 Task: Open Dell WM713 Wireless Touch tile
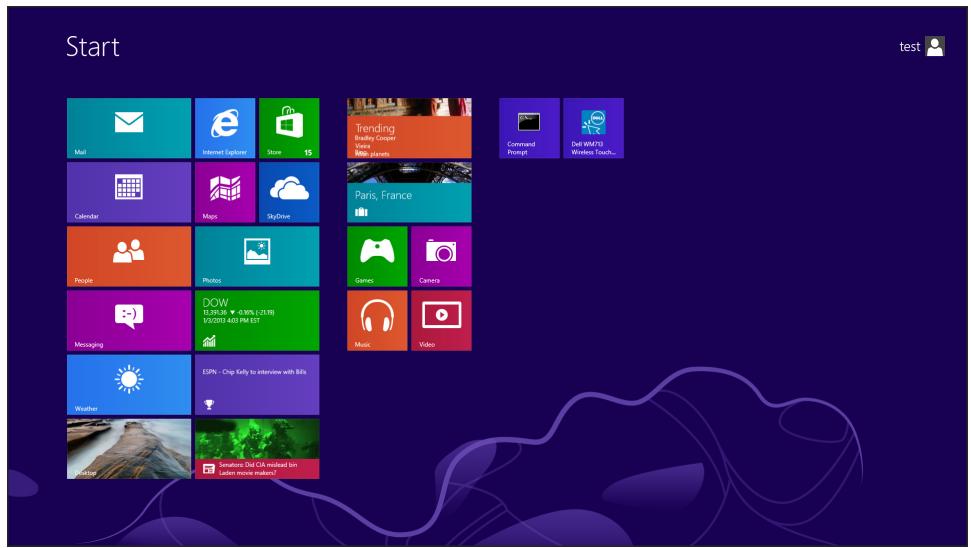[593, 128]
